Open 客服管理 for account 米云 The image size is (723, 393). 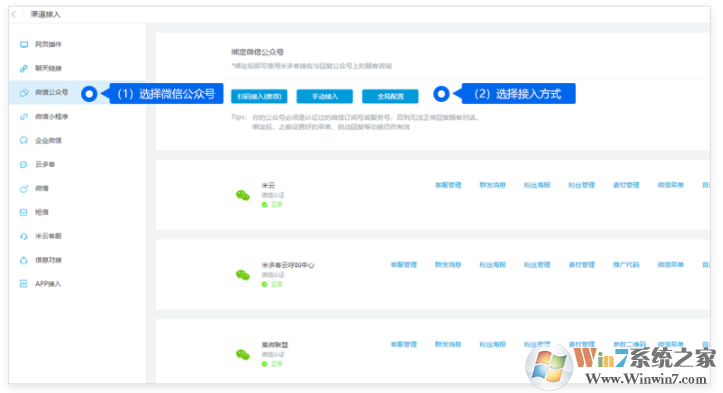pyautogui.click(x=448, y=185)
